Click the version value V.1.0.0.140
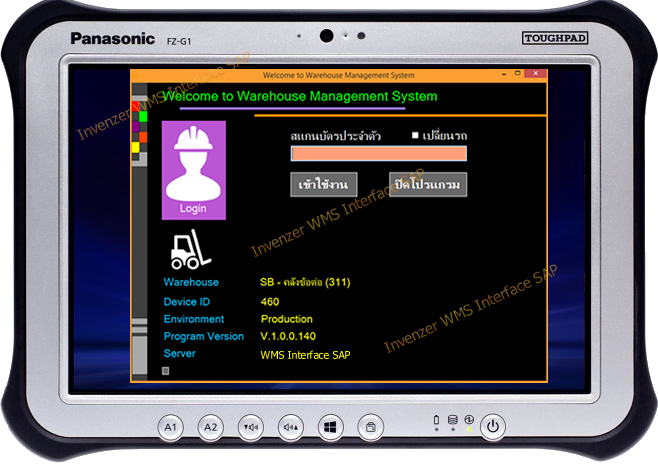Image resolution: width=658 pixels, height=467 pixels. (x=288, y=336)
